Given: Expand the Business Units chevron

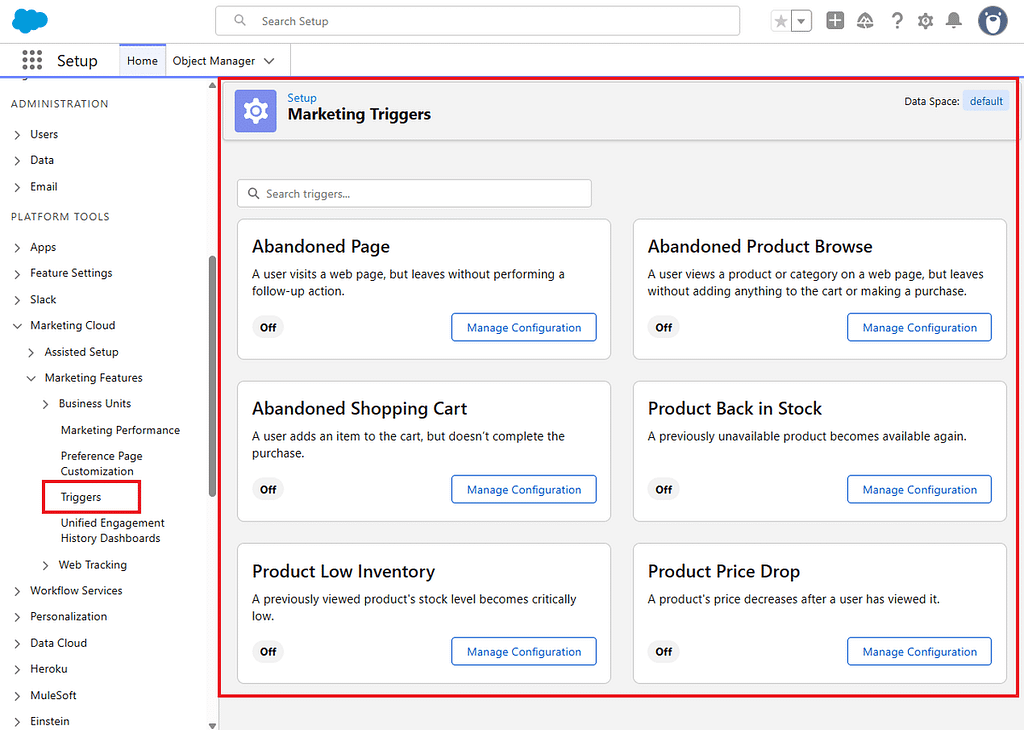Looking at the screenshot, I should point(45,404).
